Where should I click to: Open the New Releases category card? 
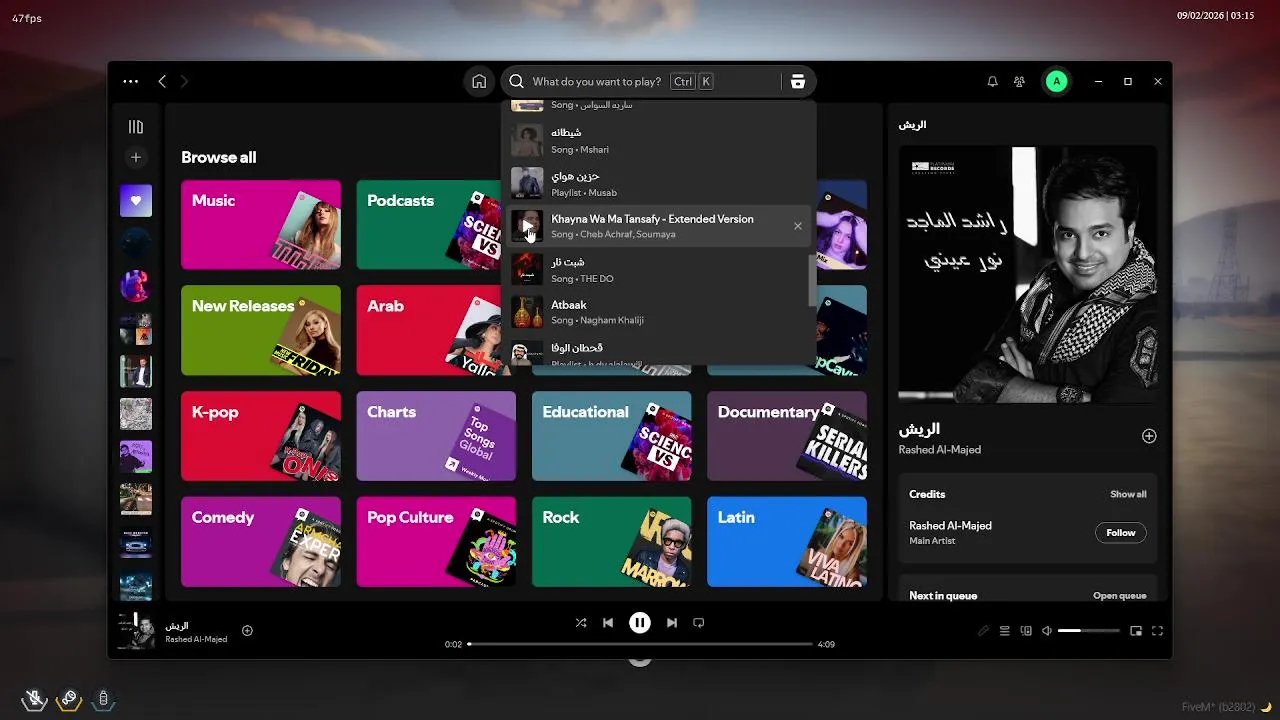pyautogui.click(x=261, y=330)
